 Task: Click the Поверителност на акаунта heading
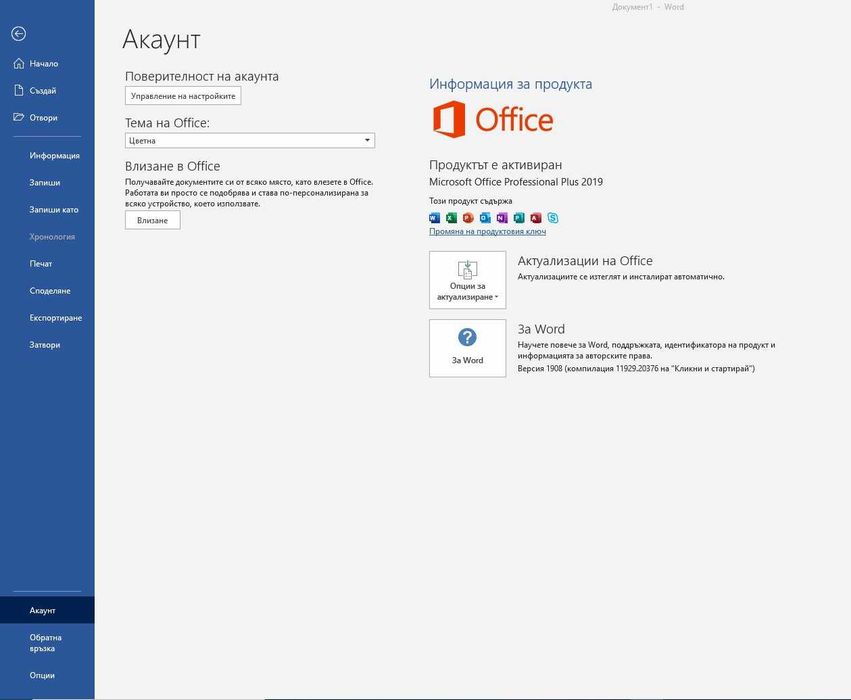(202, 77)
